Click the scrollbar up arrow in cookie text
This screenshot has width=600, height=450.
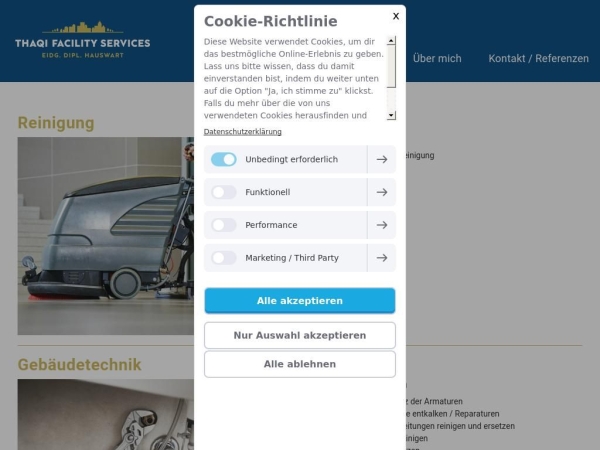(x=391, y=41)
